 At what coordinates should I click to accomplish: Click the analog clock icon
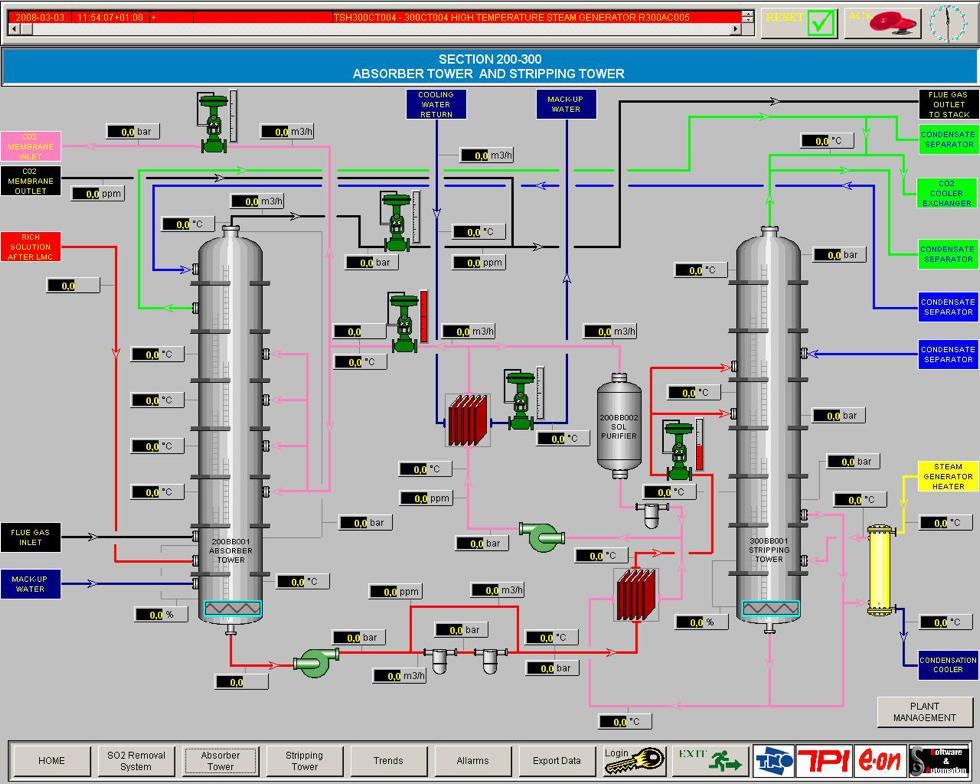click(x=947, y=22)
